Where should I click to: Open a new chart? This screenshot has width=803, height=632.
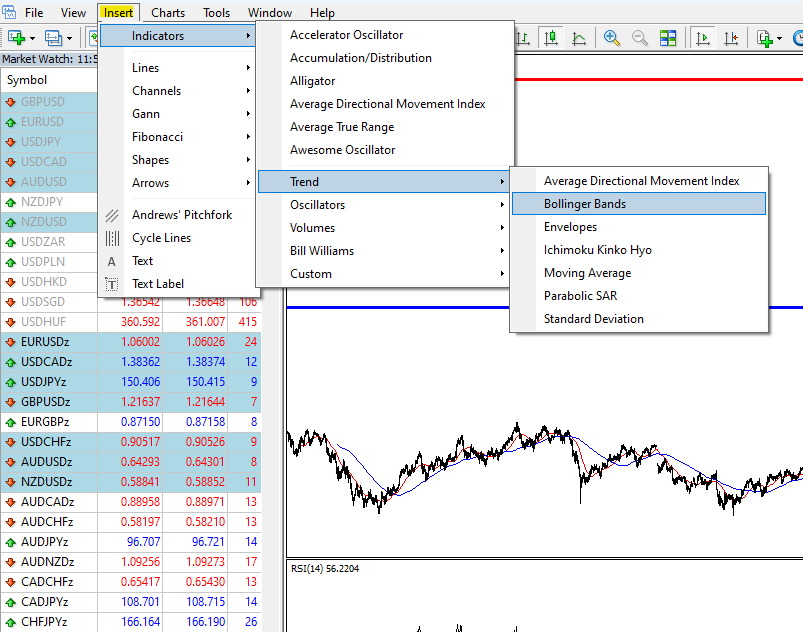click(17, 37)
